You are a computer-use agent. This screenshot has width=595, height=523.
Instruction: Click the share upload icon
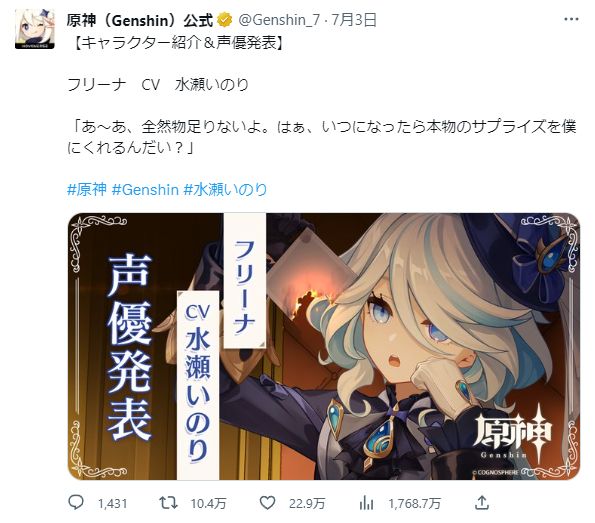click(x=481, y=503)
